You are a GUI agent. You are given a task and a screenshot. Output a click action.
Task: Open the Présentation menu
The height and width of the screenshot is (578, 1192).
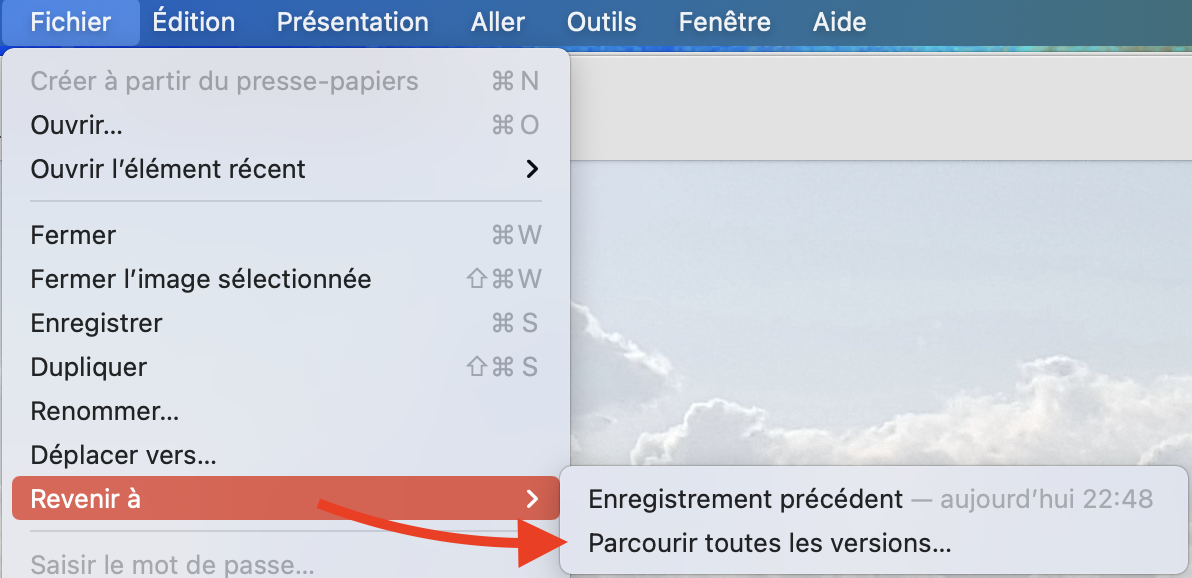click(352, 22)
